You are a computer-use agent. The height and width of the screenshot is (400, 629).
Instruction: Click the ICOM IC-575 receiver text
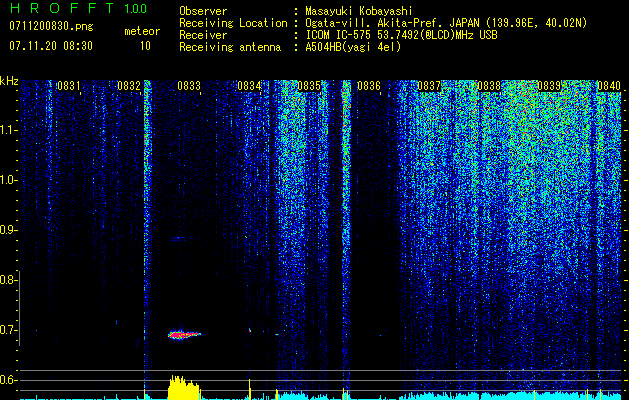coord(401,35)
